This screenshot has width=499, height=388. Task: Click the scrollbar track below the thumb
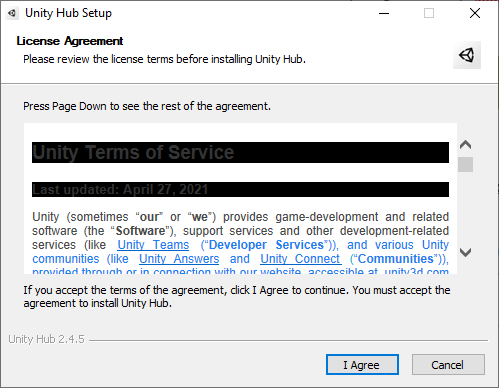click(x=465, y=208)
